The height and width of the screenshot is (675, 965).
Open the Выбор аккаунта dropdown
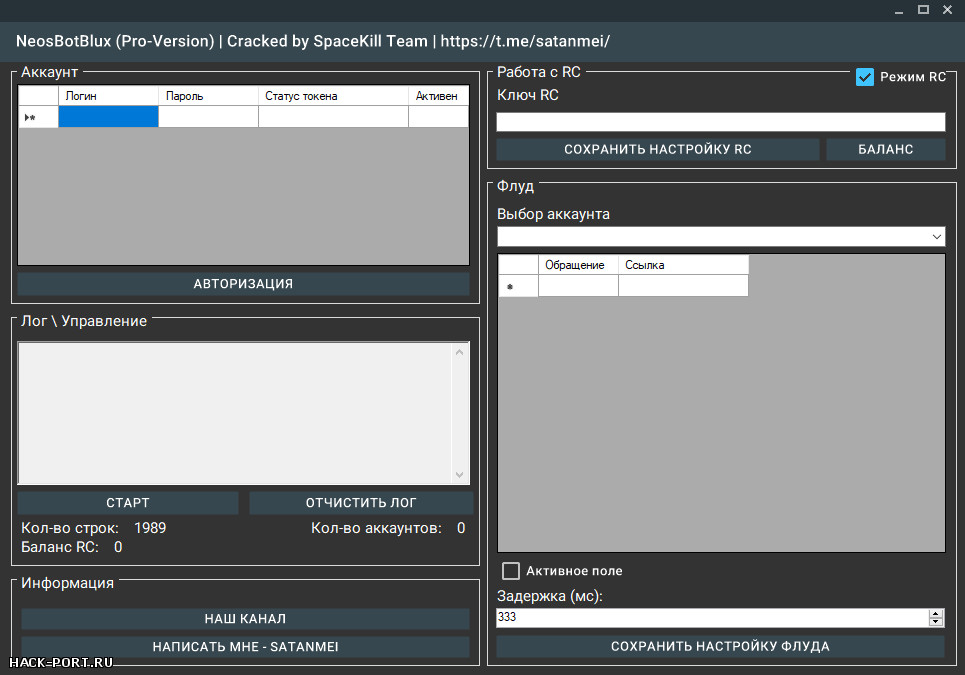(721, 236)
